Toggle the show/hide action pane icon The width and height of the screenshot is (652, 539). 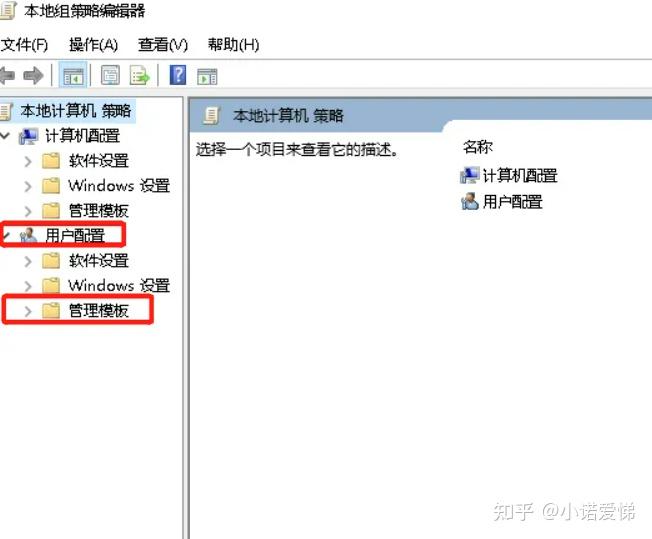[x=207, y=77]
